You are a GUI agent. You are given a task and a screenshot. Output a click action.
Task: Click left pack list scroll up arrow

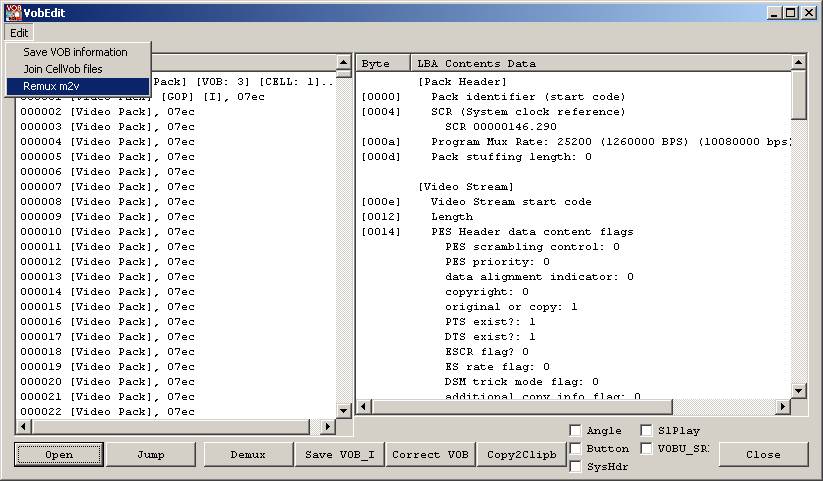tap(343, 62)
